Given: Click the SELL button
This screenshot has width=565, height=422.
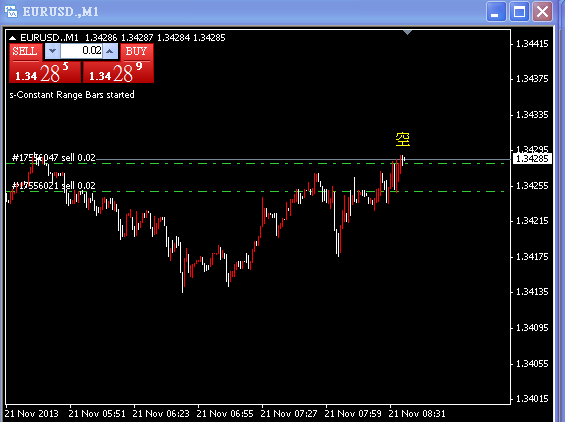Looking at the screenshot, I should tap(25, 52).
